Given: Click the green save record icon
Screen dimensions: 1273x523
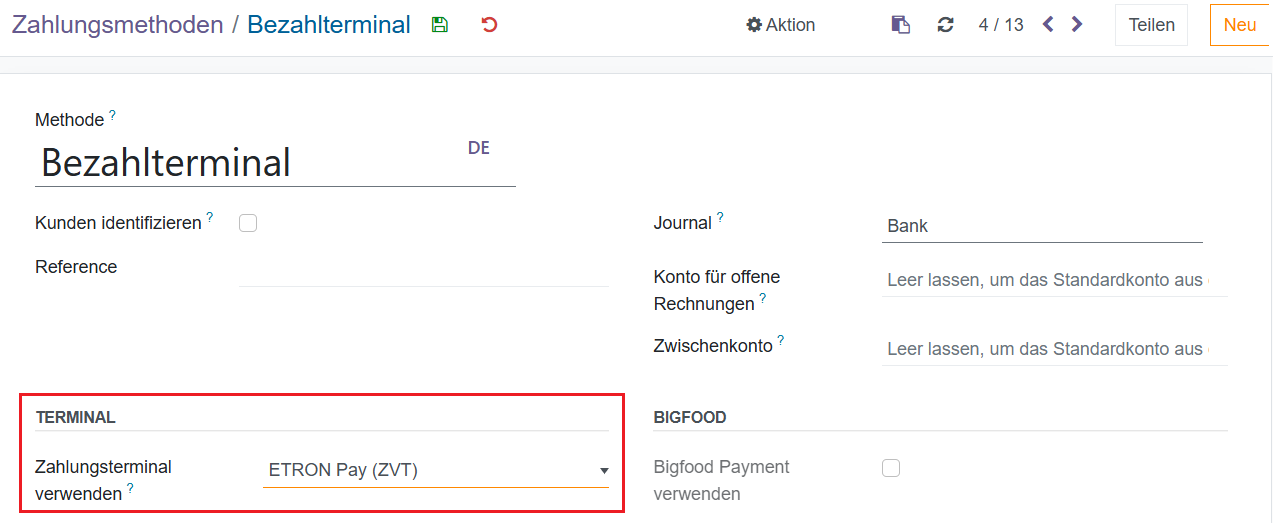Looking at the screenshot, I should 439,25.
